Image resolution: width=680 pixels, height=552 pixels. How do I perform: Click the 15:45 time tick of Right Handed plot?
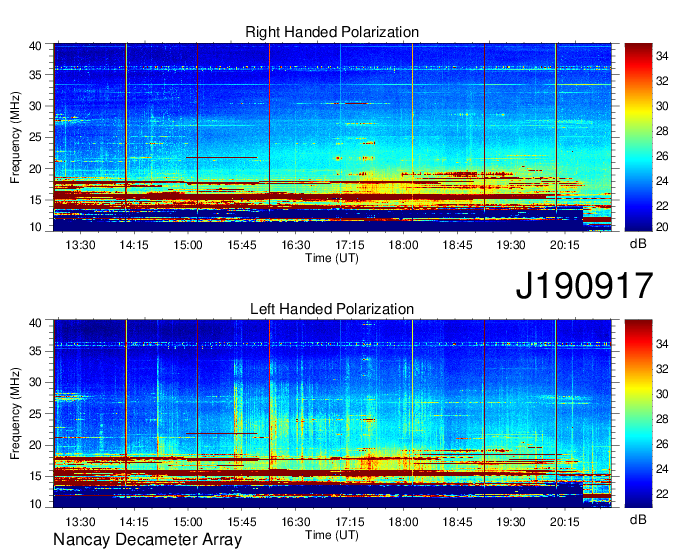click(242, 245)
